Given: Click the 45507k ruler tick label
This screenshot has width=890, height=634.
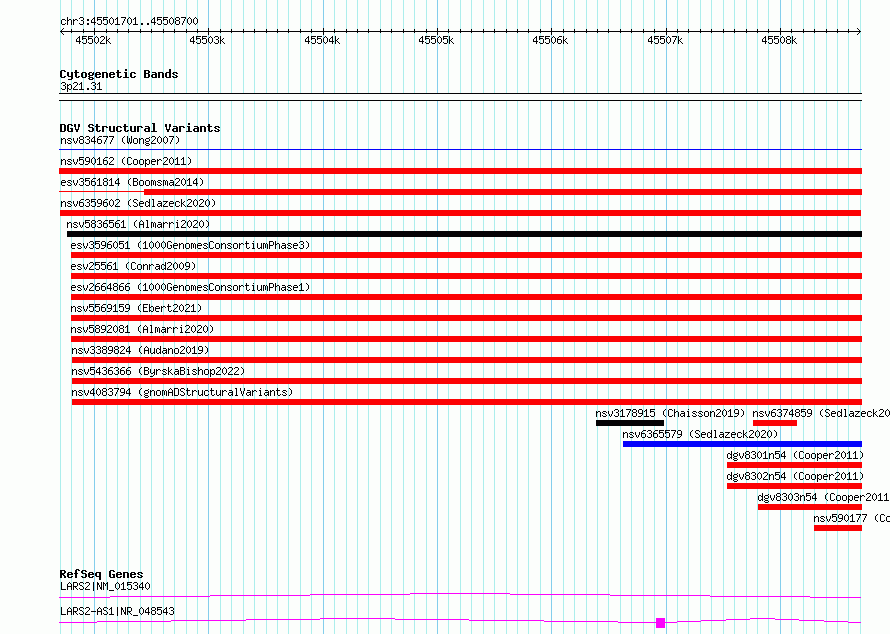Looking at the screenshot, I should click(665, 40).
